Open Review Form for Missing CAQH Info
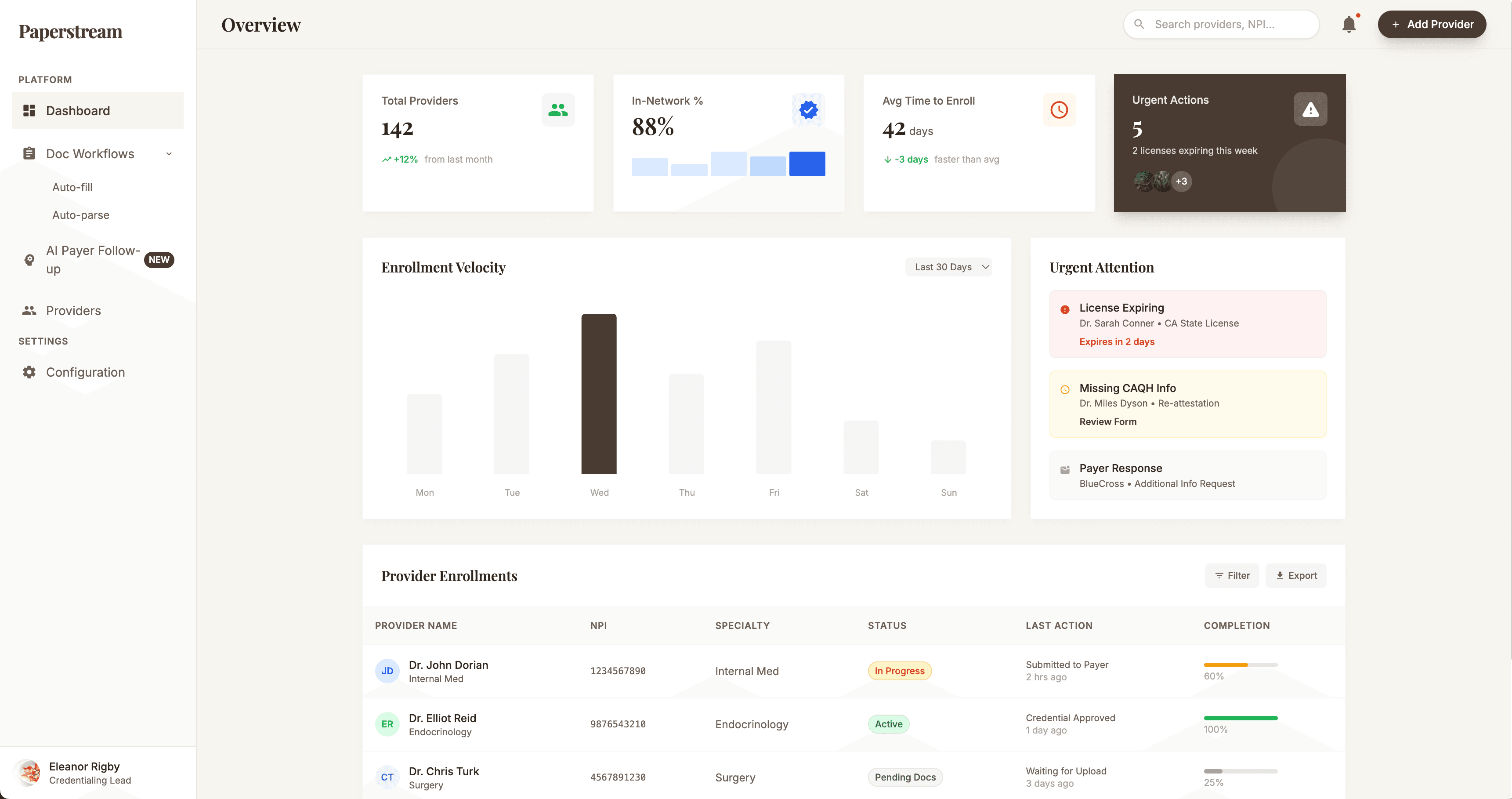Image resolution: width=1512 pixels, height=799 pixels. pyautogui.click(x=1107, y=421)
